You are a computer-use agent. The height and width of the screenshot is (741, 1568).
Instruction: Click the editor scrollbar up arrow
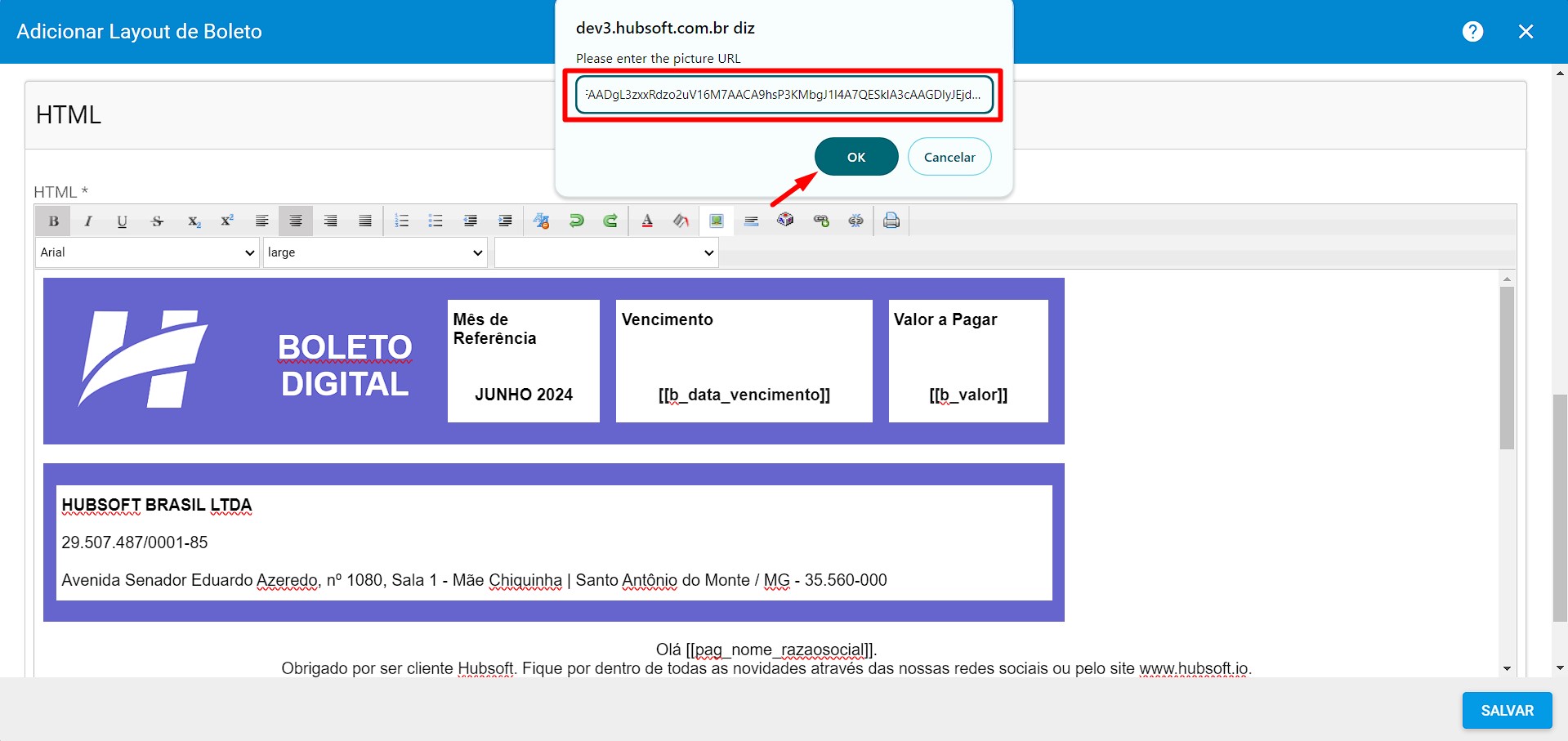(x=1507, y=279)
